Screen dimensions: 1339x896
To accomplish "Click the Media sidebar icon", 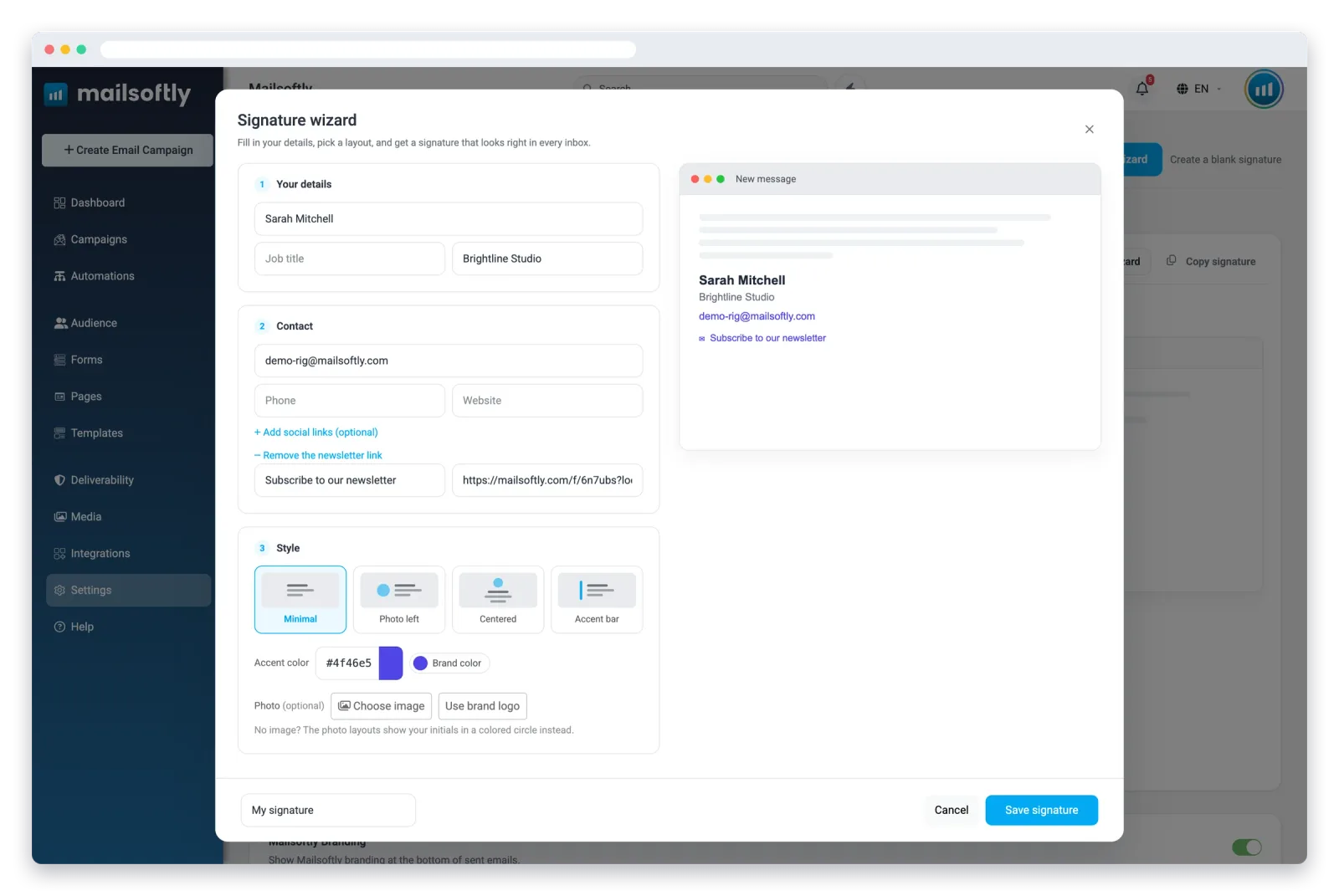I will [59, 517].
